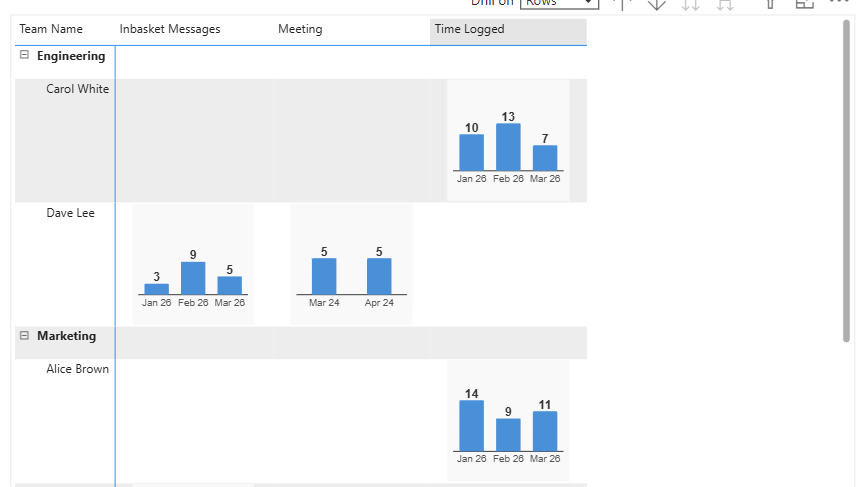Click the vertical scrollbar thumb
This screenshot has width=860, height=487.
tap(847, 181)
